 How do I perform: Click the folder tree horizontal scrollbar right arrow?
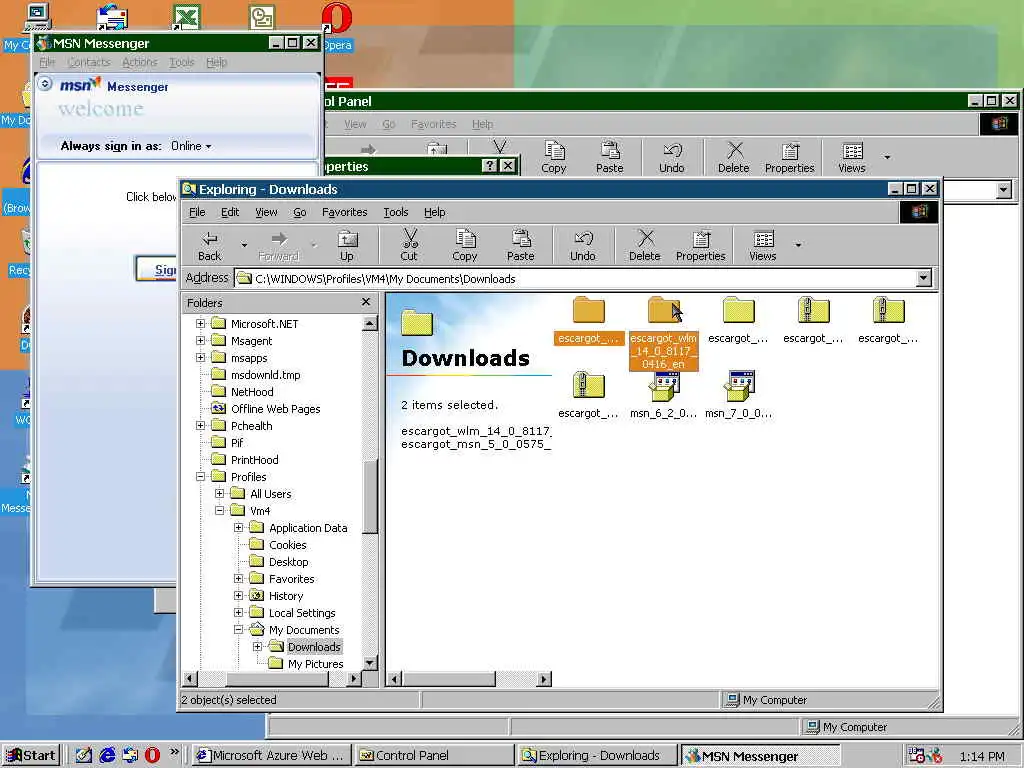(x=353, y=679)
